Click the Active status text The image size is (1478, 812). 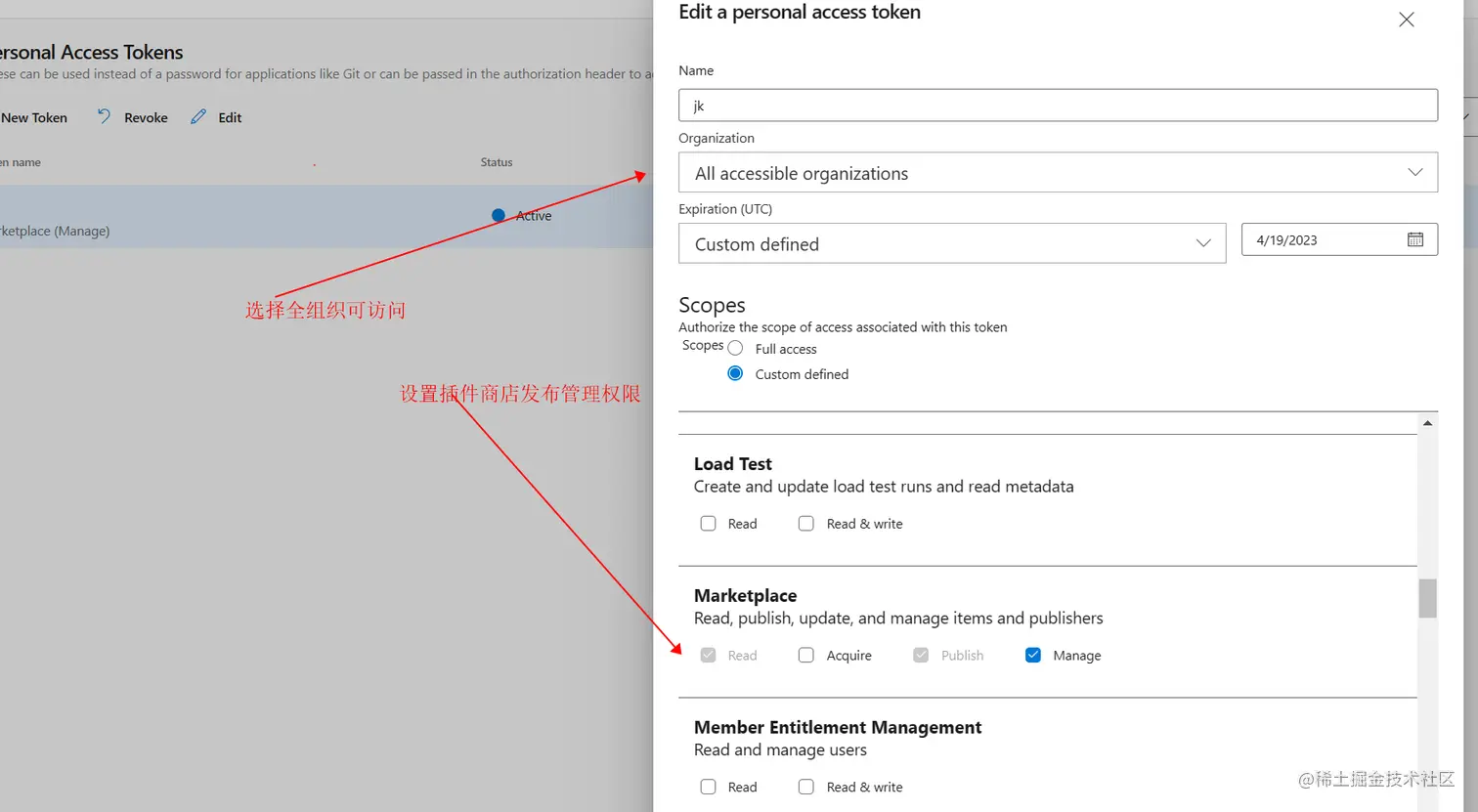tap(534, 215)
